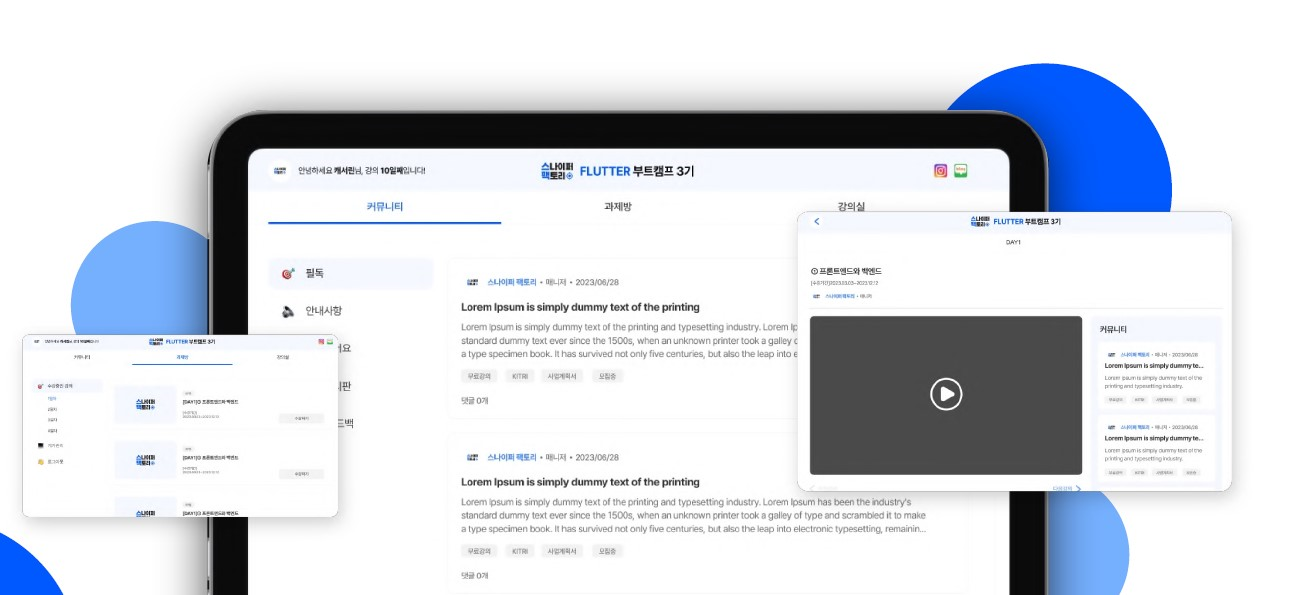Click the first post date 2023/06/28
The width and height of the screenshot is (1290, 595).
coord(597,282)
